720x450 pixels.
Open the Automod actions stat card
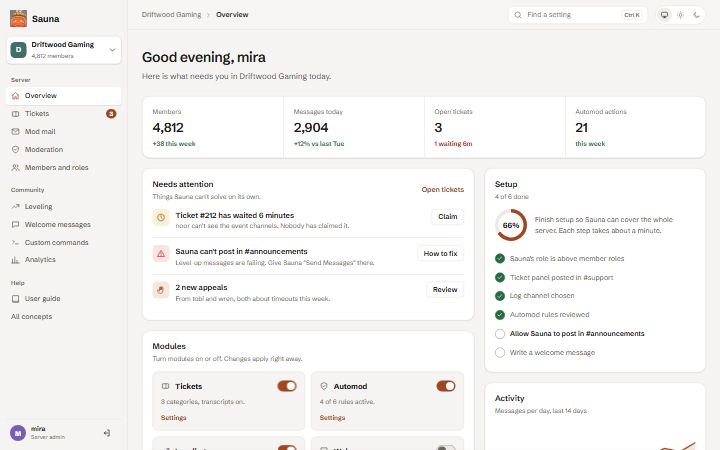[636, 127]
